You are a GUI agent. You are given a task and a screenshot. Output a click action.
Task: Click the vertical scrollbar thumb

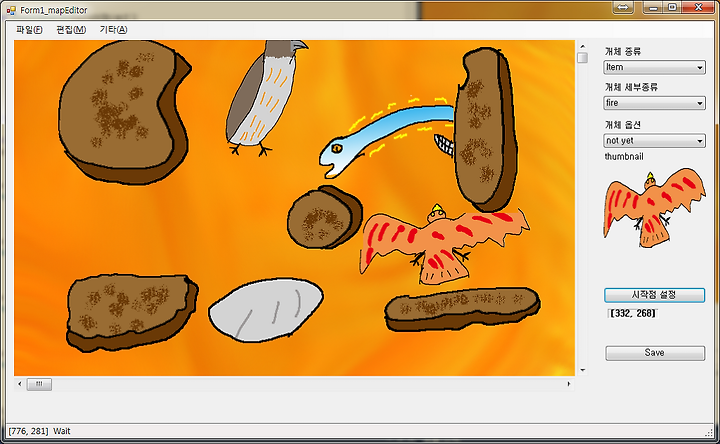(582, 58)
